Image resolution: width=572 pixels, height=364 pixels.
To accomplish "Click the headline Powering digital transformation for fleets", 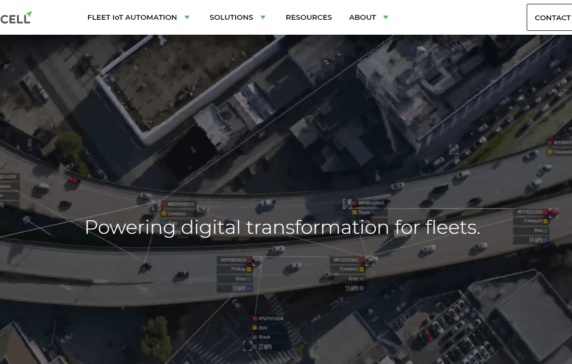I will (283, 228).
